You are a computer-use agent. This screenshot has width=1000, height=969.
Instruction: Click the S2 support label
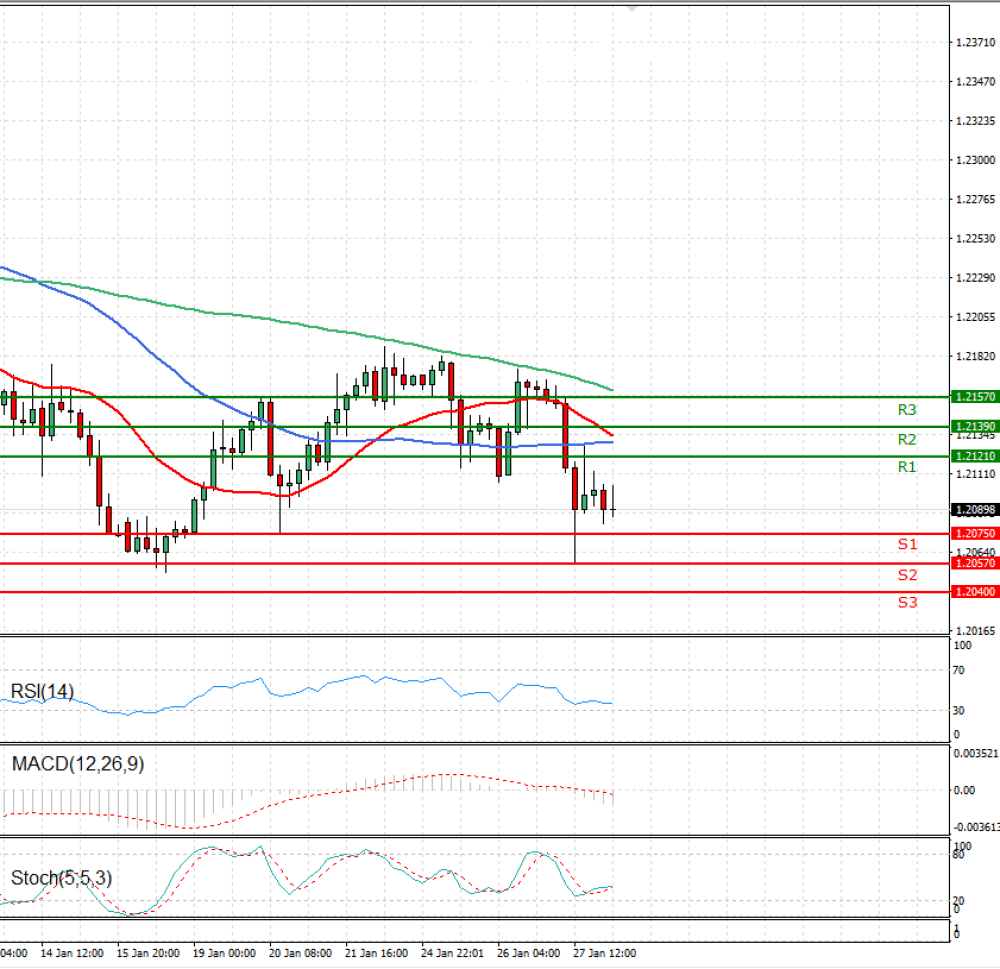(908, 575)
